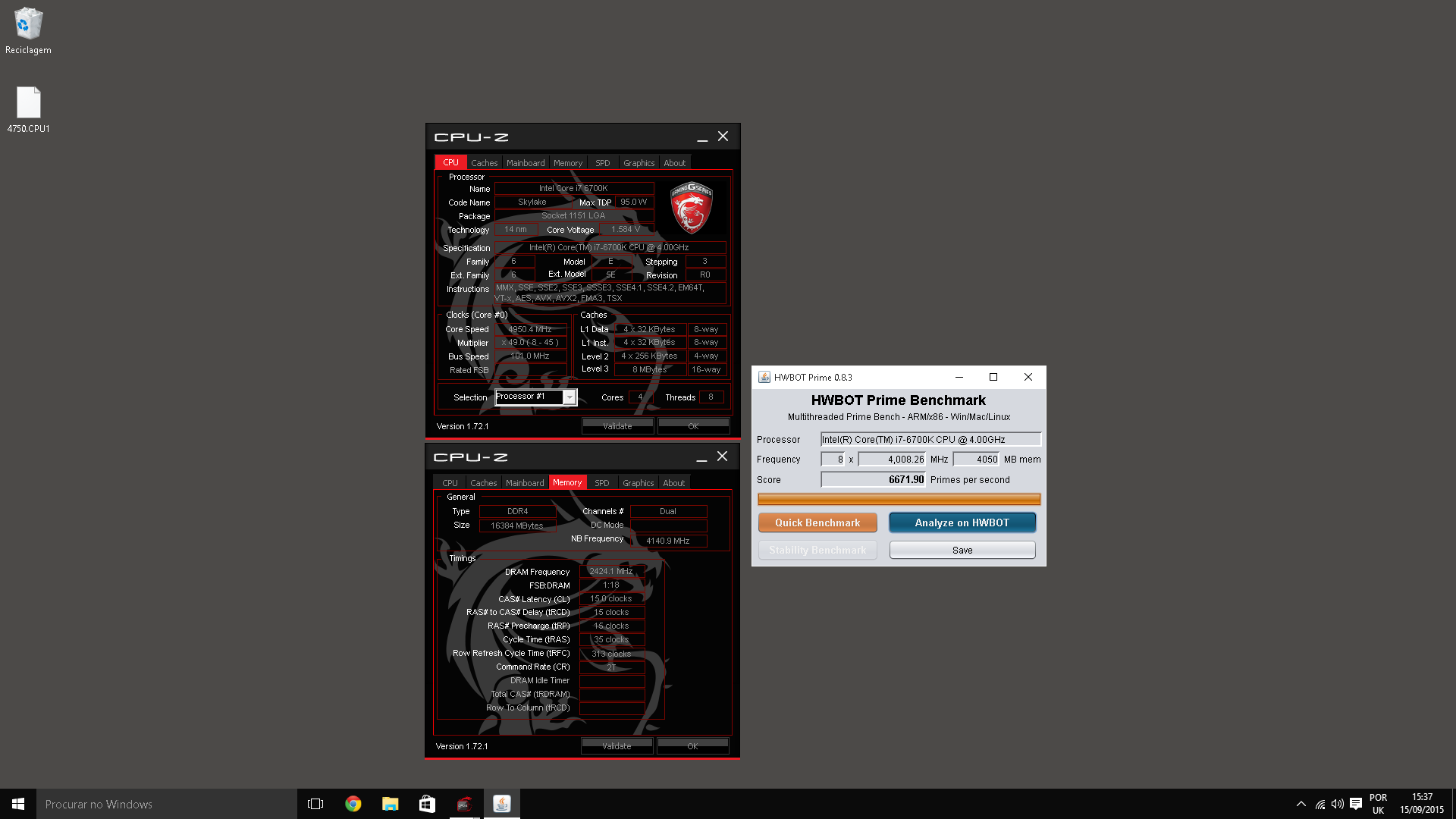Open the volume tray icon

(1338, 804)
